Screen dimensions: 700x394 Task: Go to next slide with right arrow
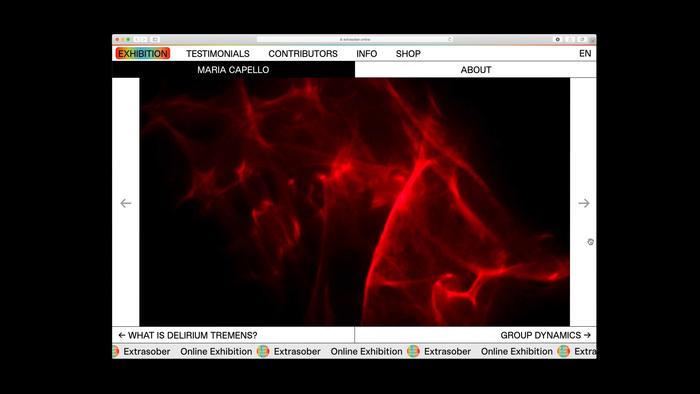(x=583, y=203)
